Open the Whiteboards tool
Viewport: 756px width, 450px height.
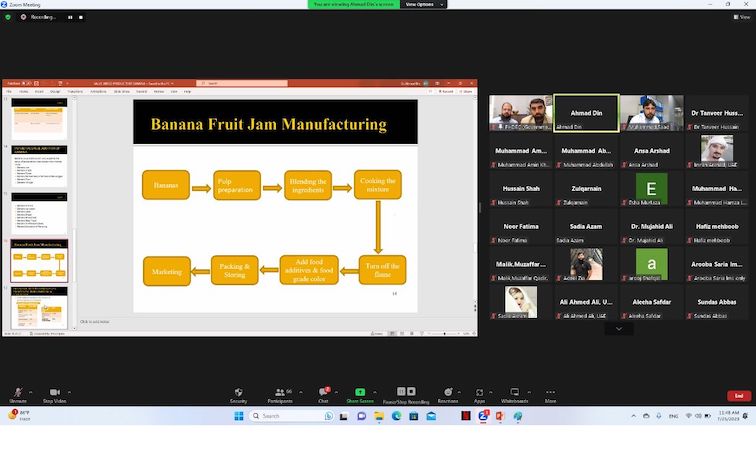point(514,394)
